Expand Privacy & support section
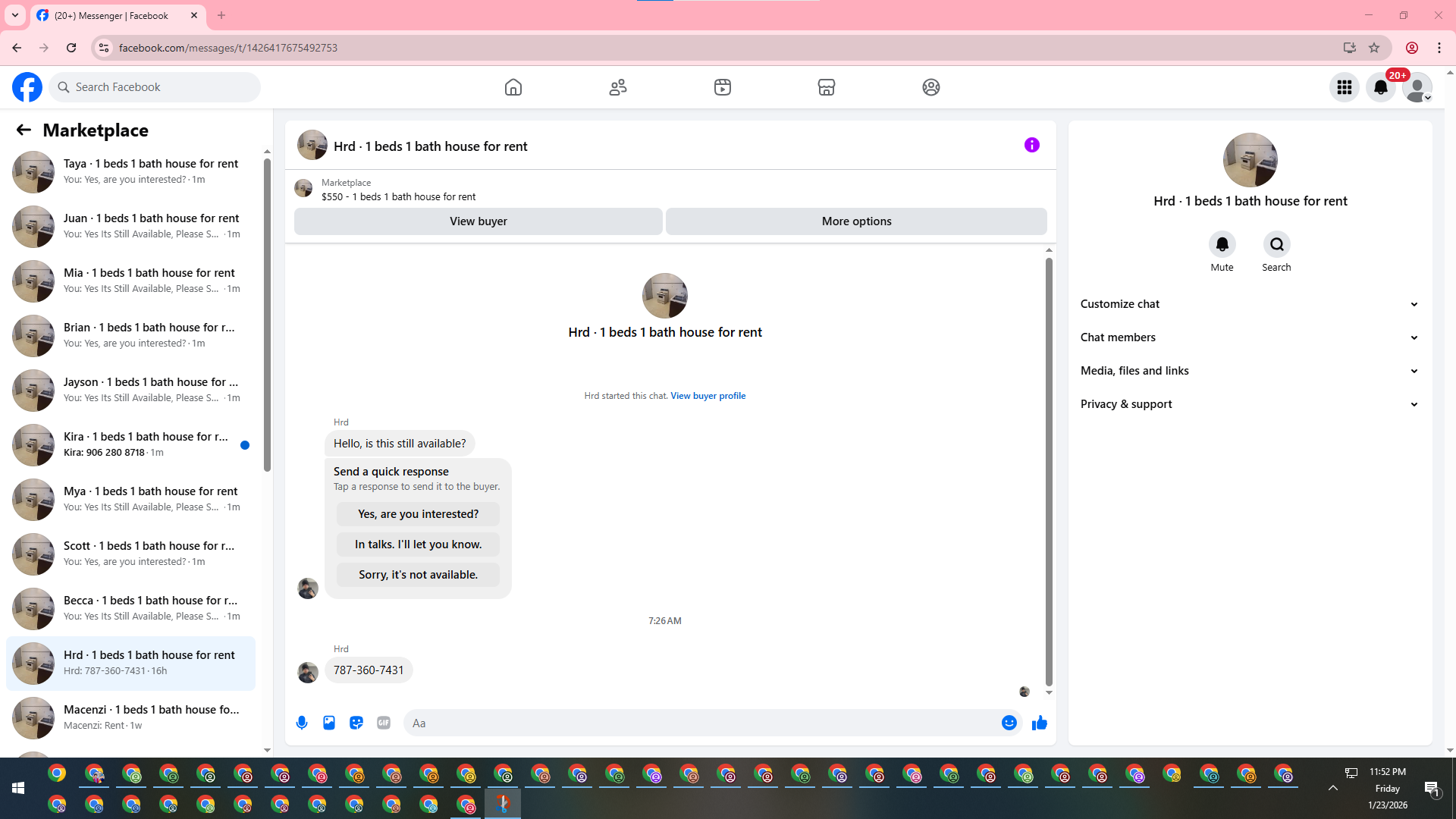 click(1249, 404)
